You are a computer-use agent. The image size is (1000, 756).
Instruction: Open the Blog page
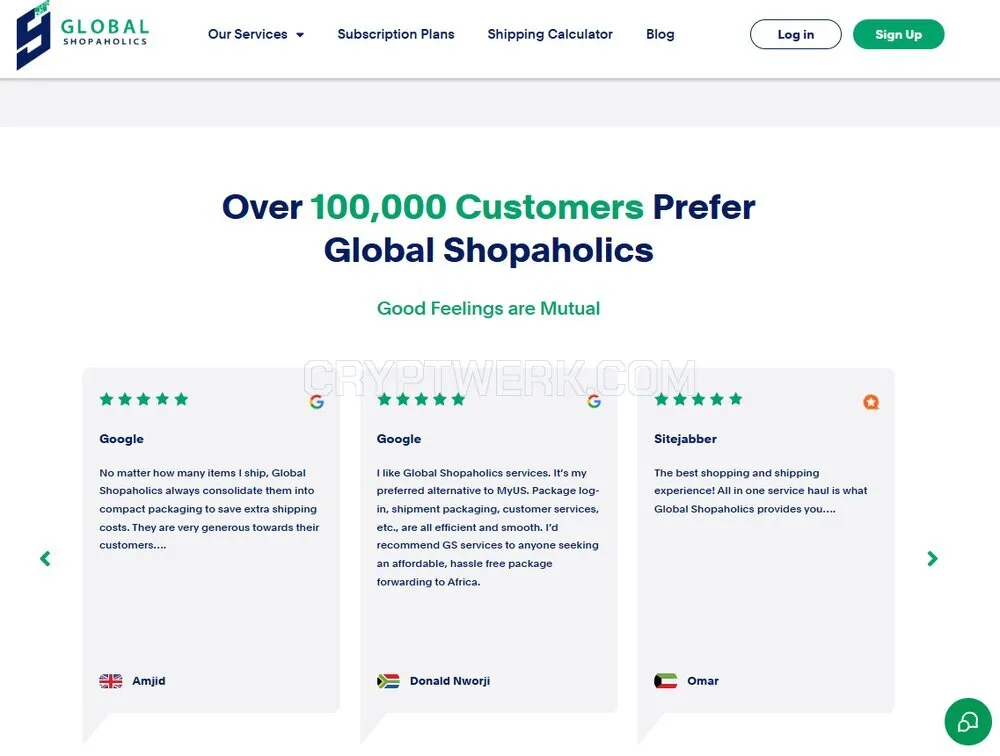click(660, 34)
